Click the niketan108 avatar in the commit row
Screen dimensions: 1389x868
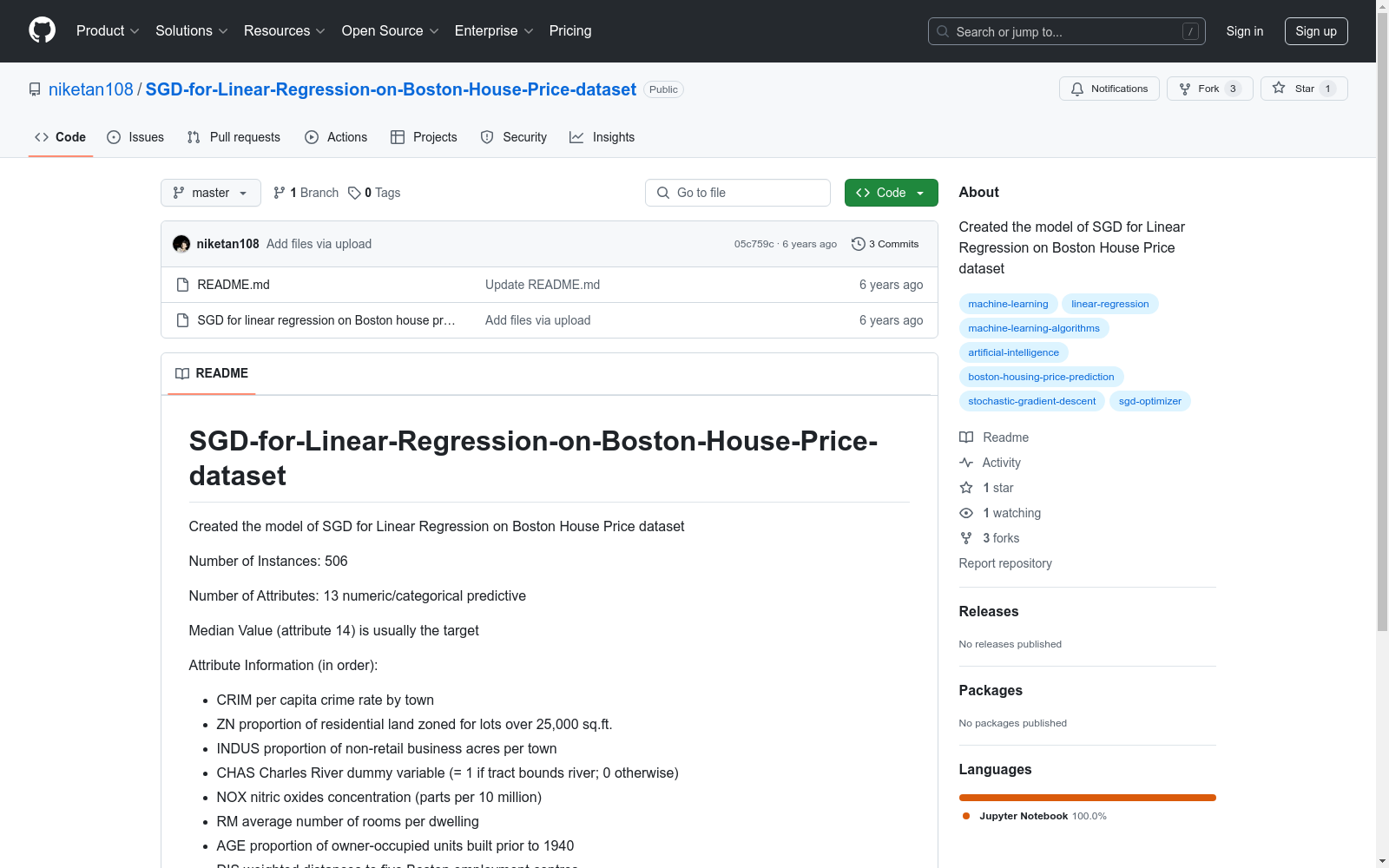[x=181, y=244]
